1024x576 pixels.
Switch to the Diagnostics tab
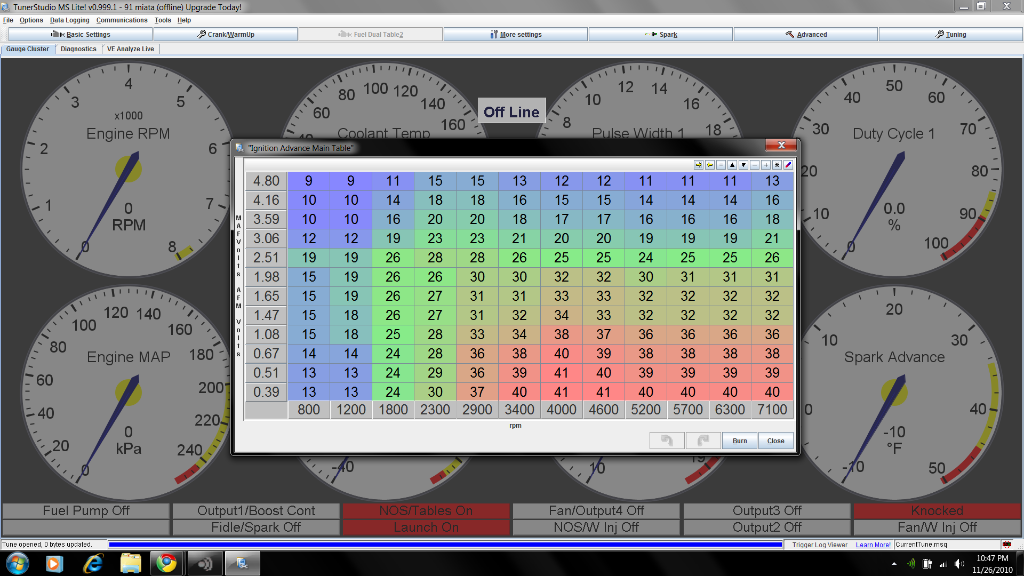[80, 47]
